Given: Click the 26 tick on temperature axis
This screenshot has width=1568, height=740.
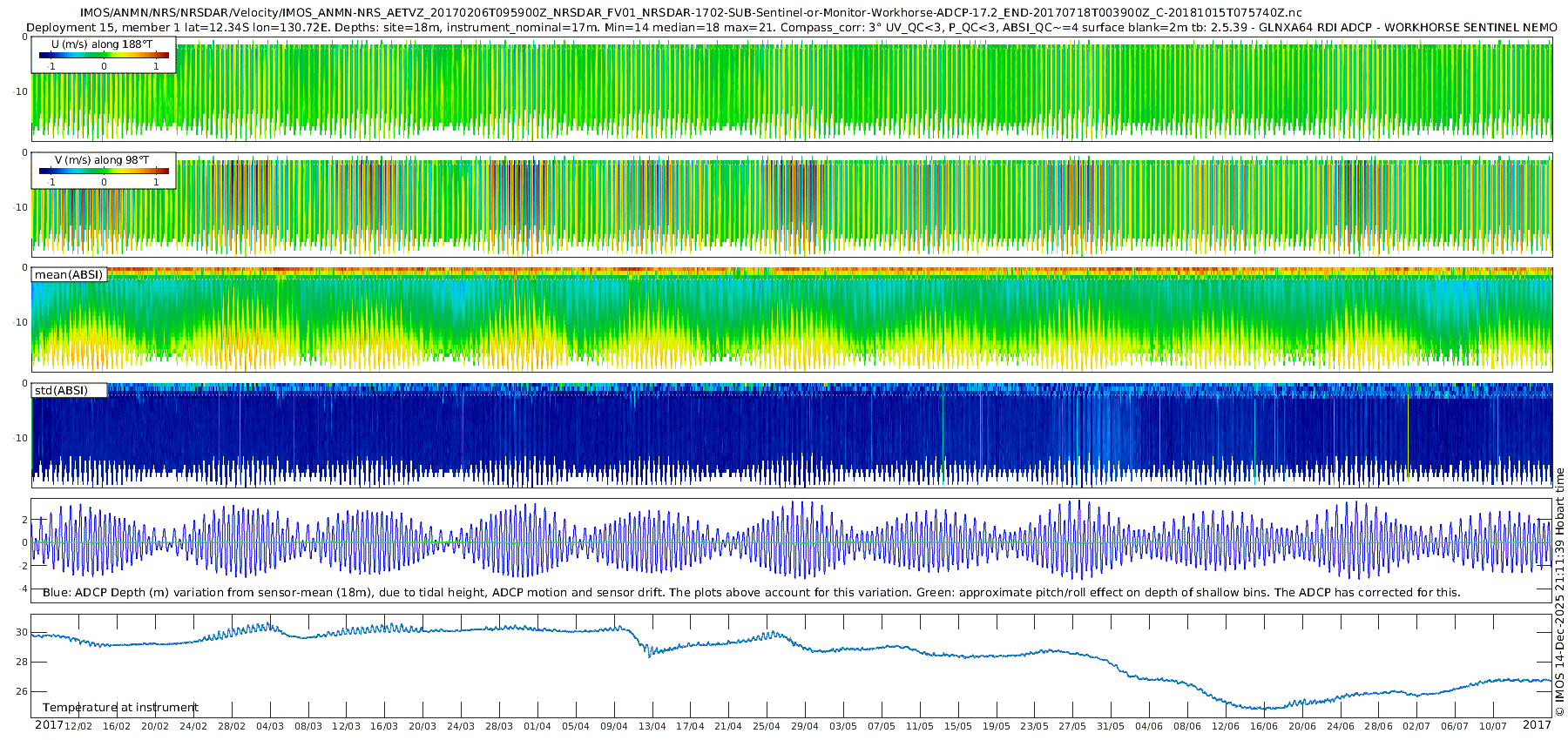Looking at the screenshot, I should click(22, 691).
